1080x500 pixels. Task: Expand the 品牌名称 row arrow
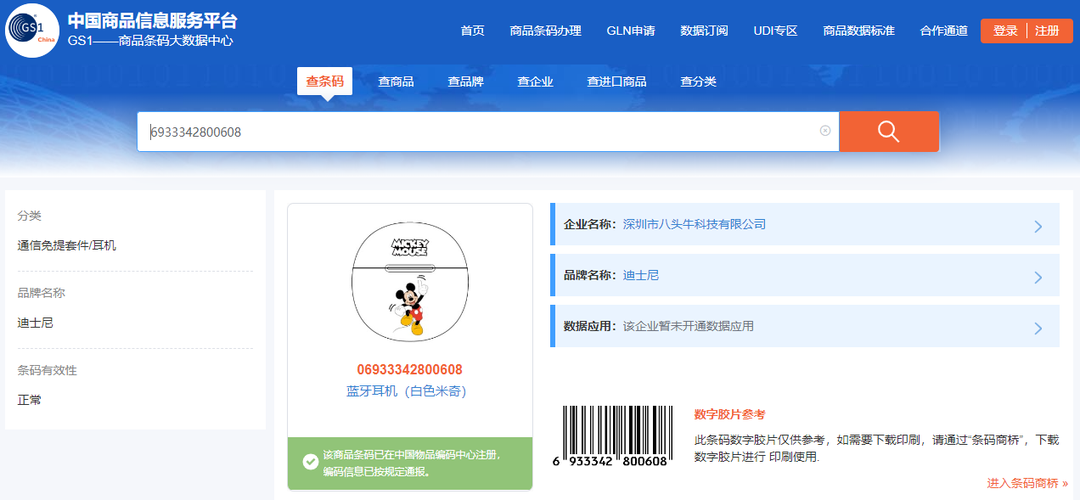click(1038, 277)
